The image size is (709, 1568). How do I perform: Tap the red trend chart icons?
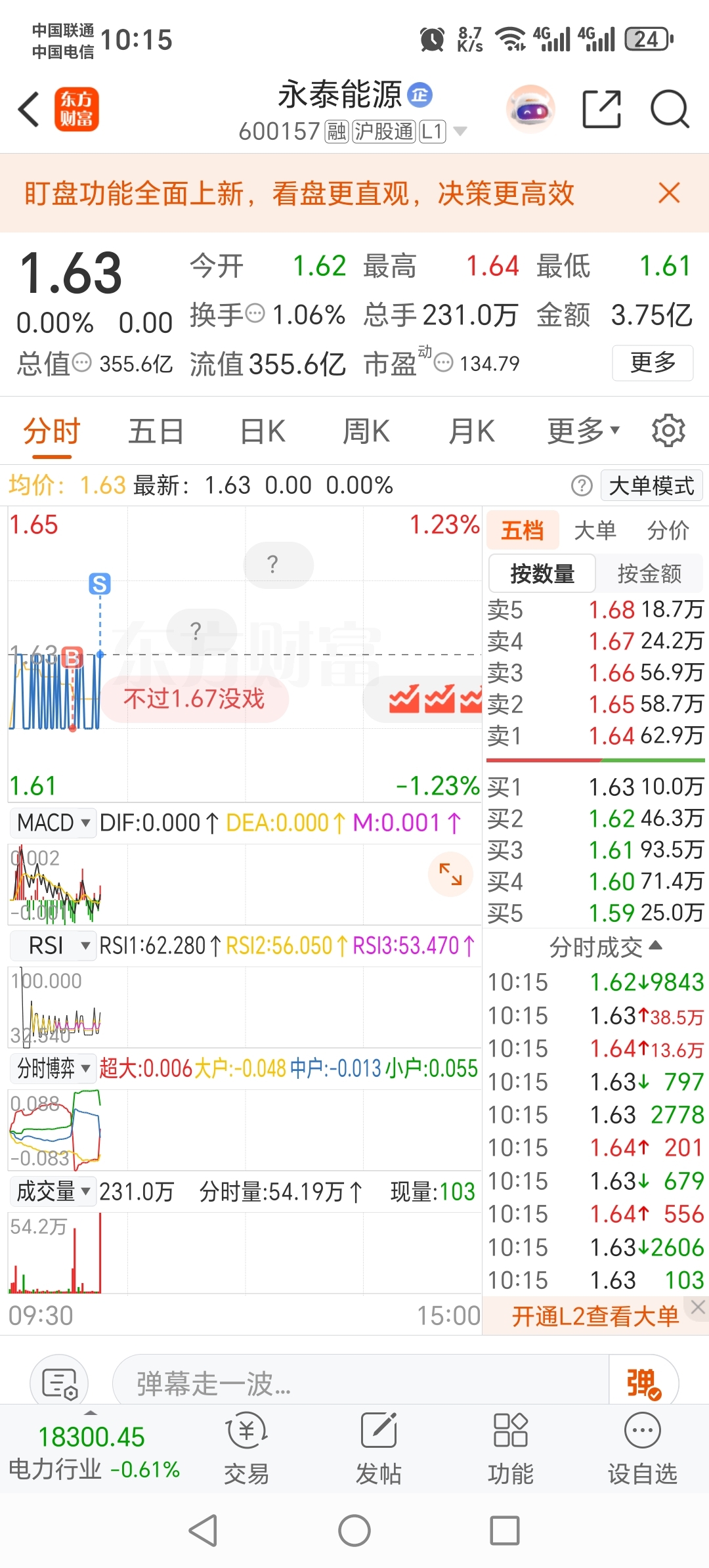point(435,699)
